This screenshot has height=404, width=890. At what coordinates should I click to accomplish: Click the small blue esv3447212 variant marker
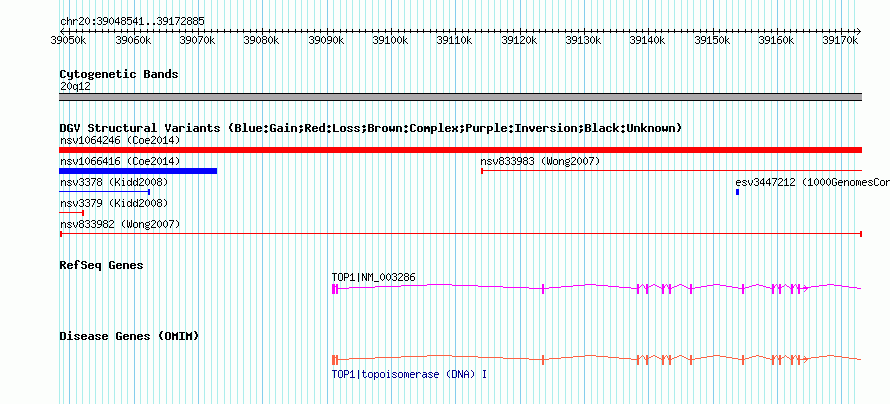pyautogui.click(x=737, y=192)
